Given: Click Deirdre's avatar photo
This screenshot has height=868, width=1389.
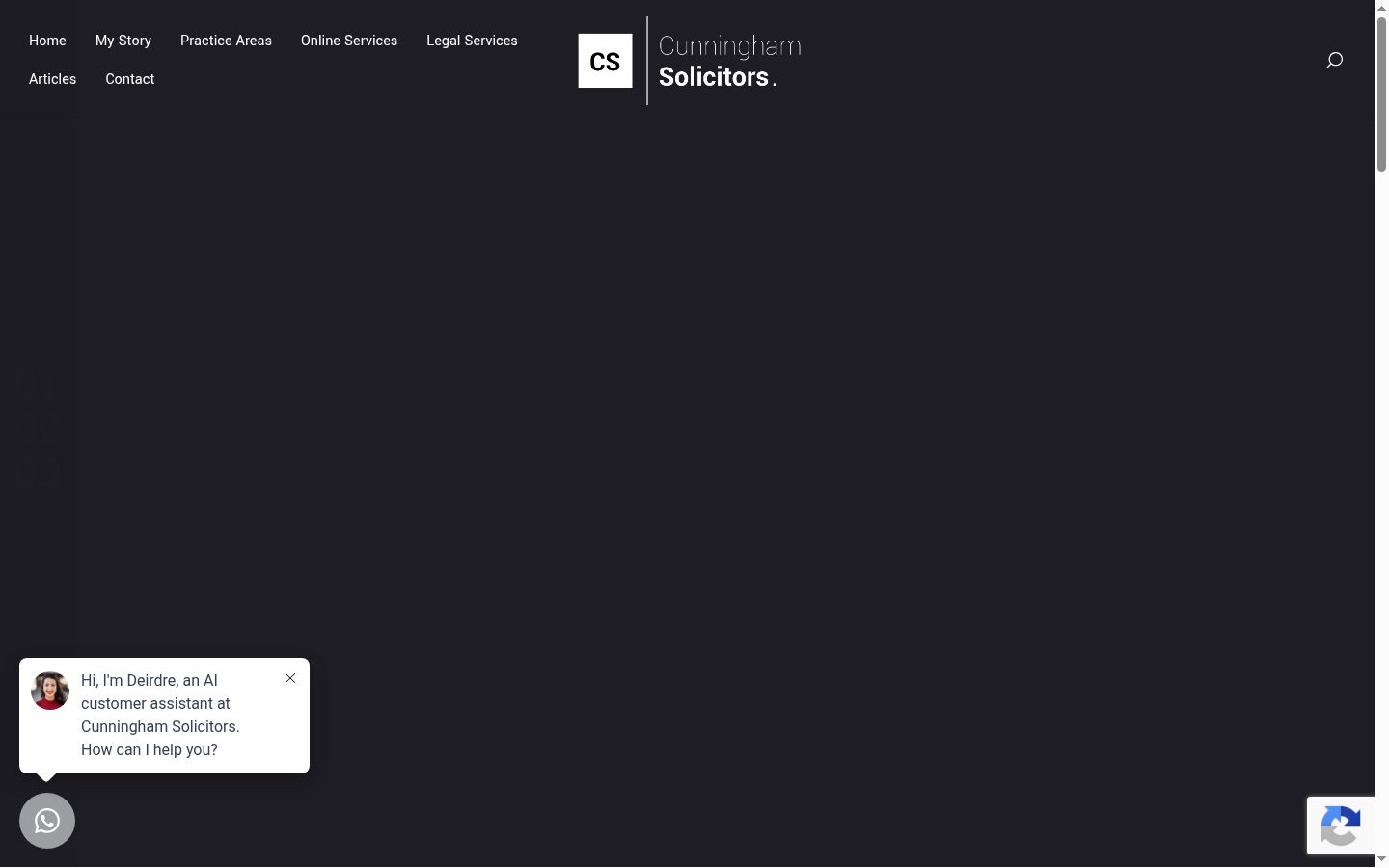Looking at the screenshot, I should pos(50,691).
